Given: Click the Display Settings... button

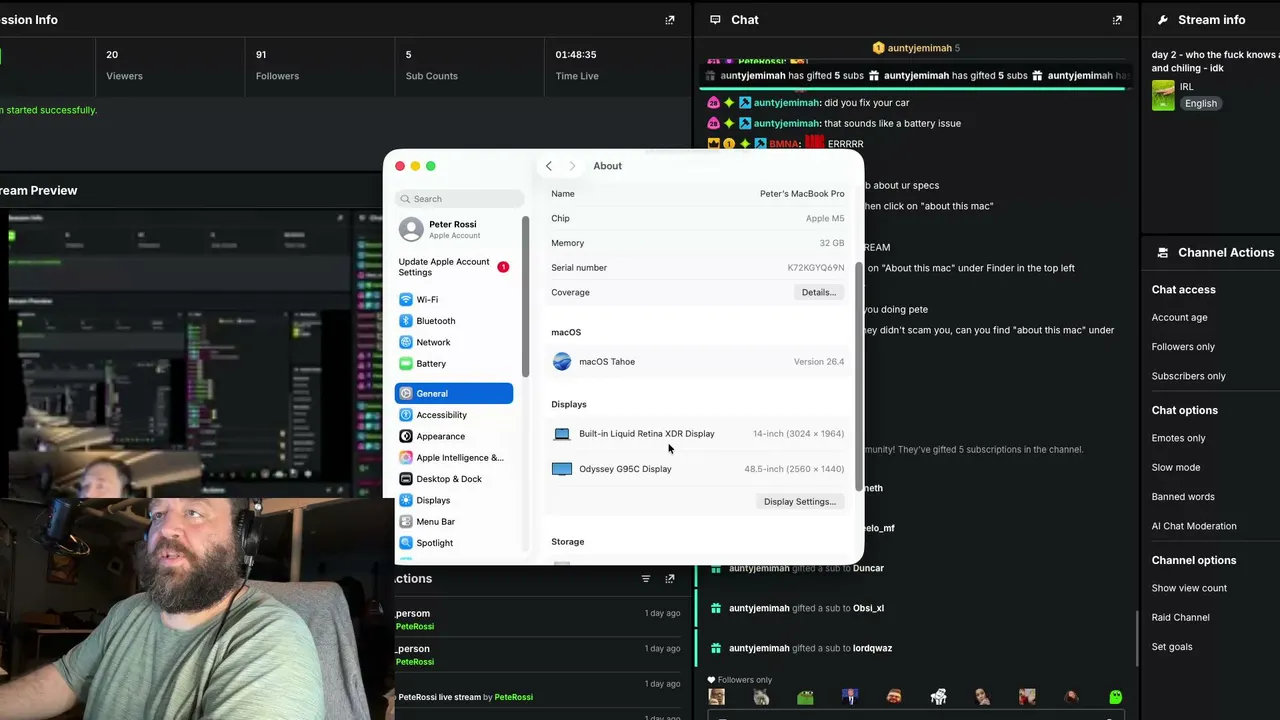Looking at the screenshot, I should tap(800, 502).
